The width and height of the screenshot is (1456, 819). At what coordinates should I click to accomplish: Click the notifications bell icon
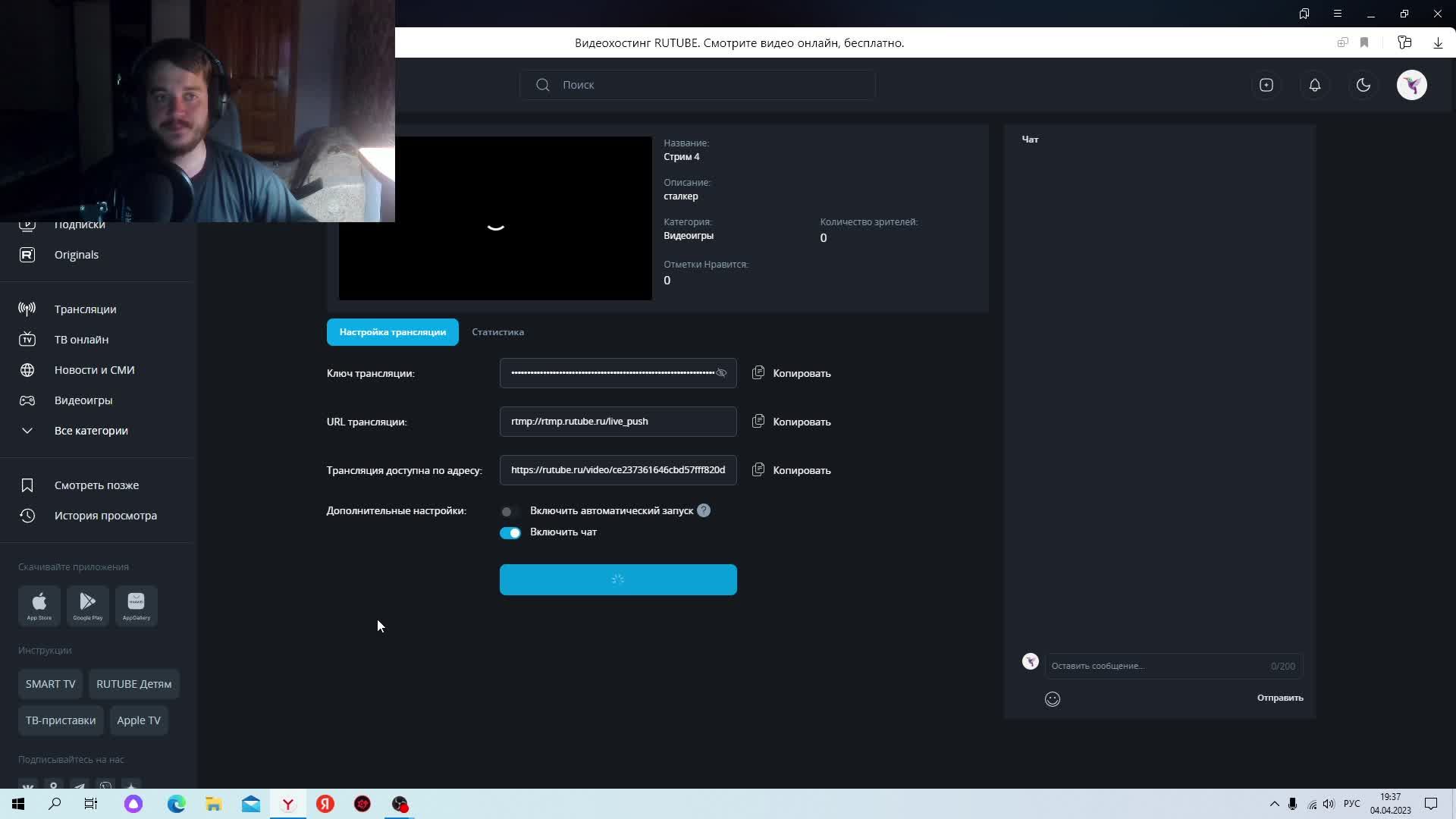(x=1315, y=85)
